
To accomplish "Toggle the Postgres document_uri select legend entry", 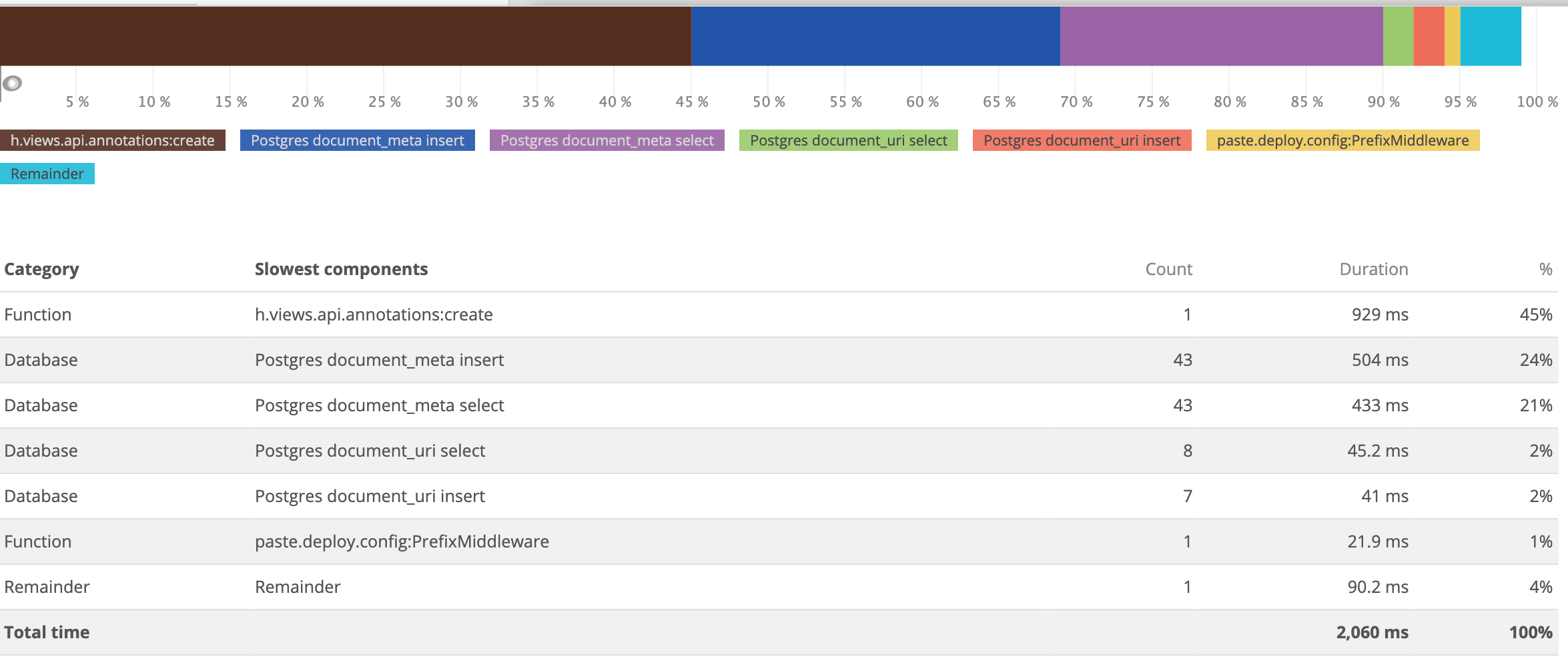I will [848, 140].
